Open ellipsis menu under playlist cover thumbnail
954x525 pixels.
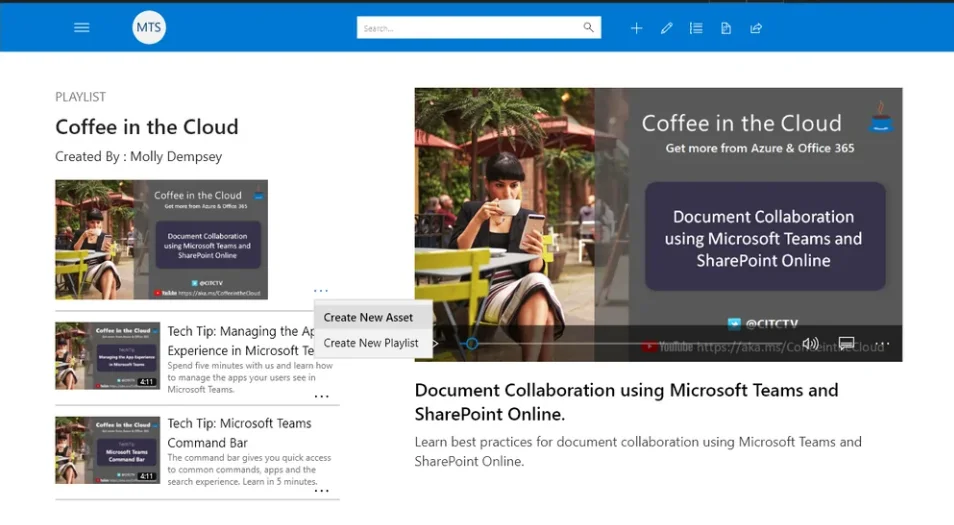tap(321, 291)
